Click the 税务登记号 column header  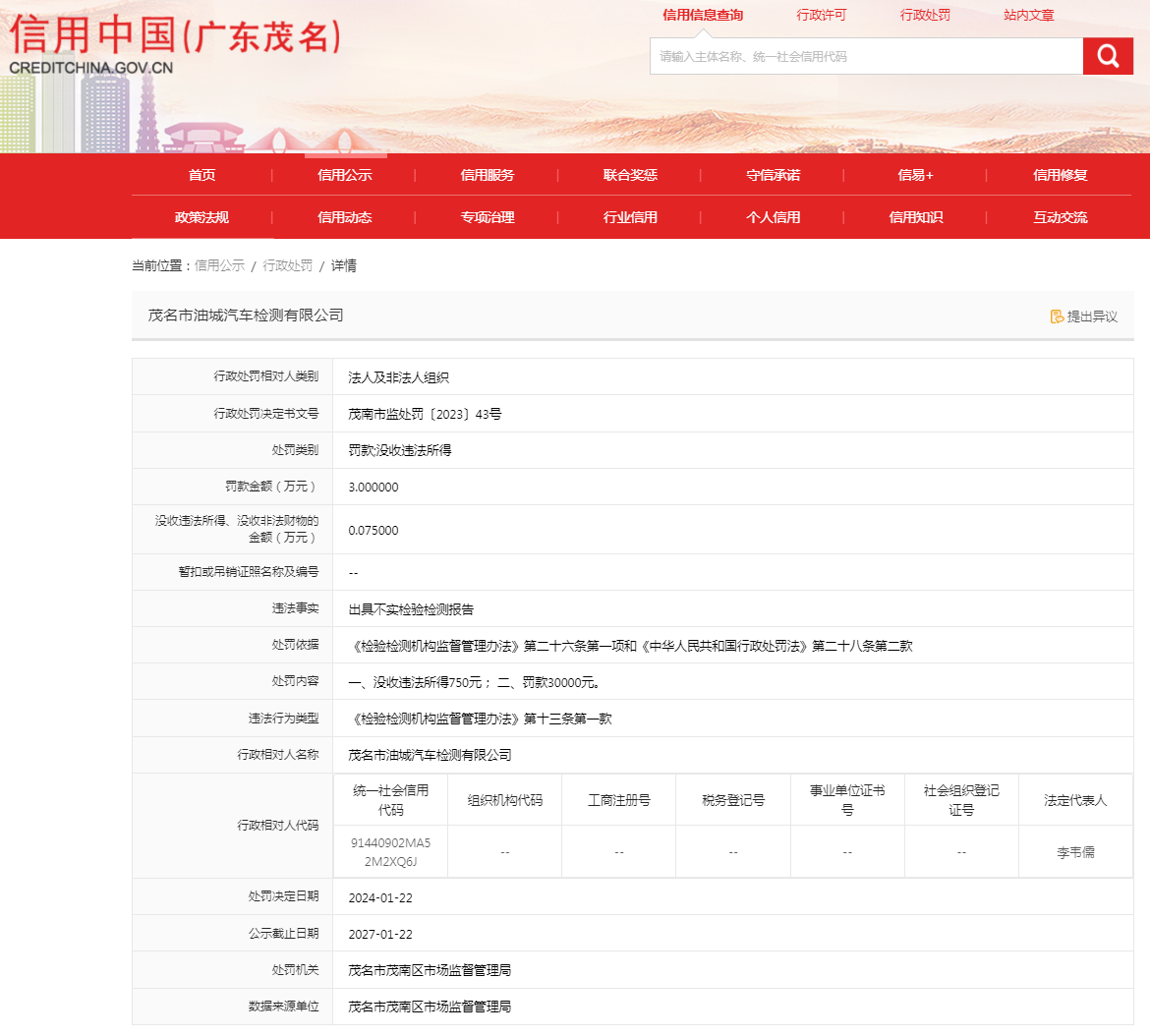coord(733,800)
